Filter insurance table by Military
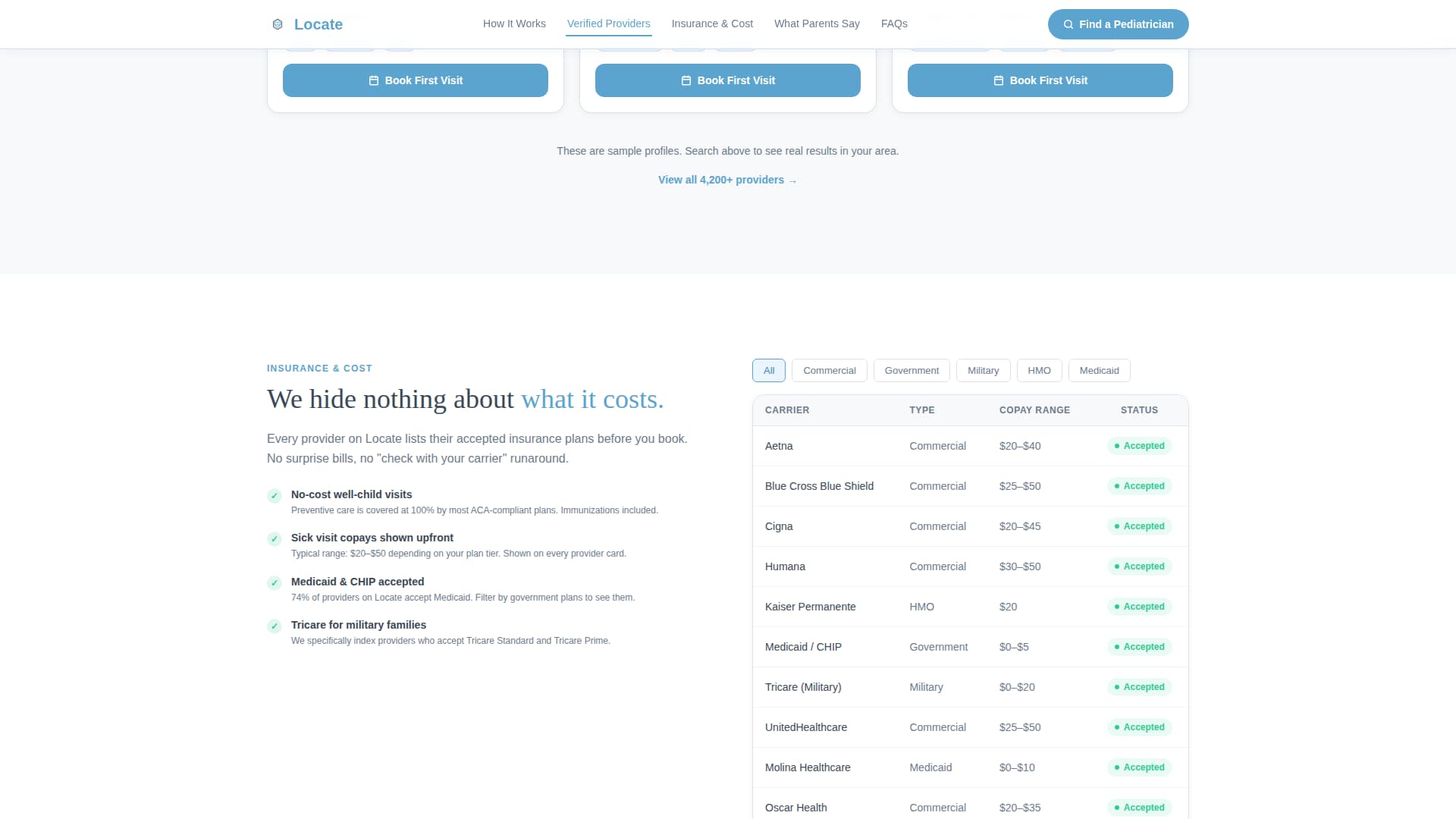 (983, 371)
